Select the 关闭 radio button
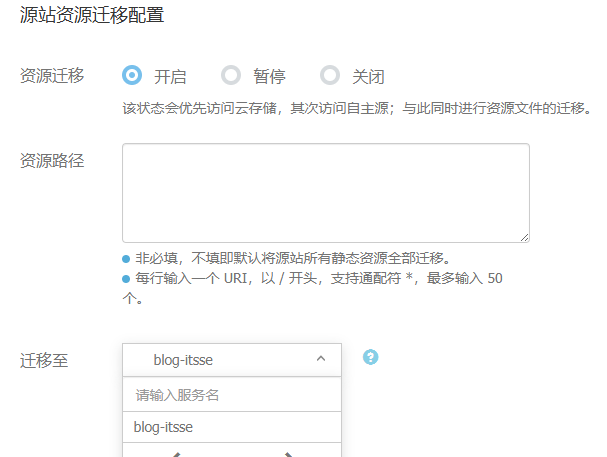 click(330, 75)
